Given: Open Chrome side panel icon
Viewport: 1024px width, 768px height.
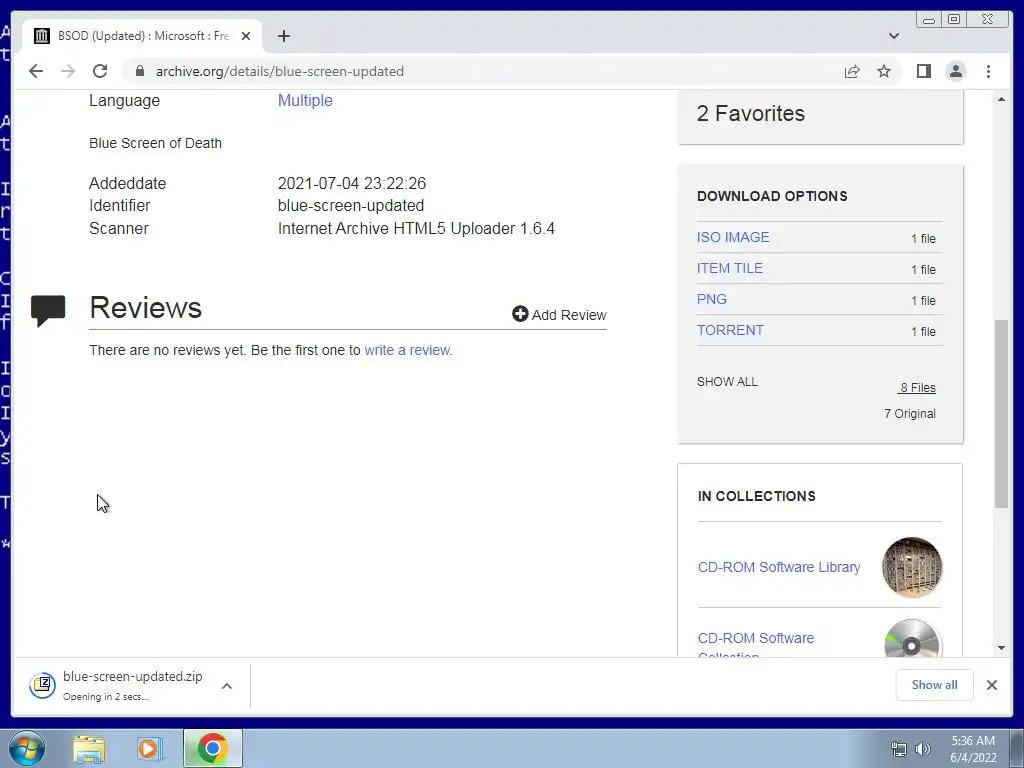Looking at the screenshot, I should [923, 71].
